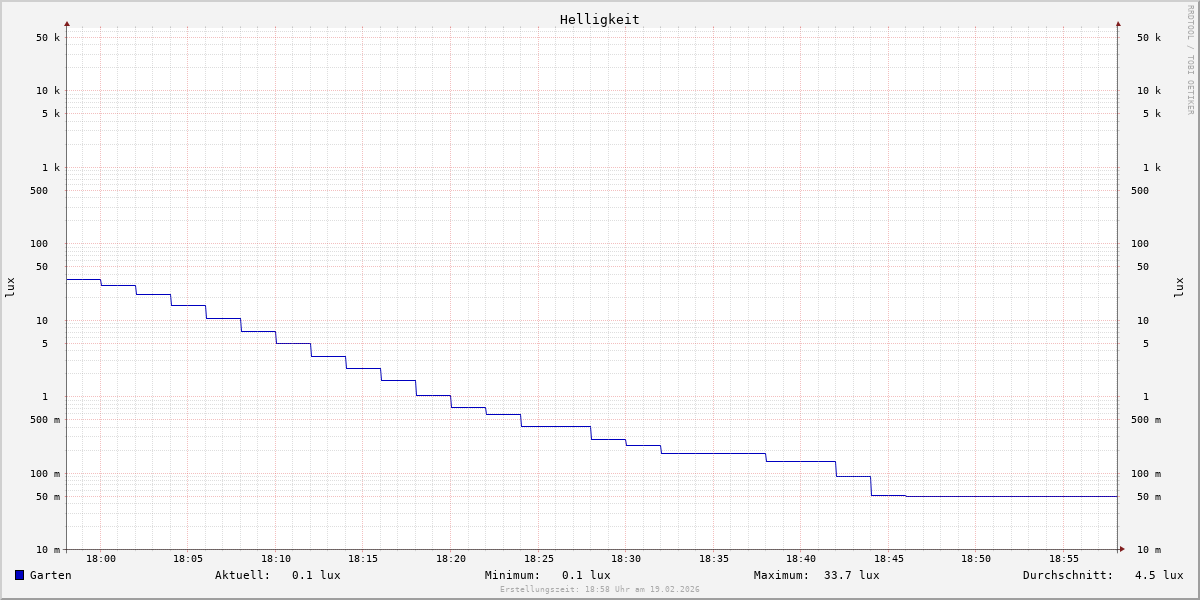Click the right-side lux axis title

point(1179,287)
